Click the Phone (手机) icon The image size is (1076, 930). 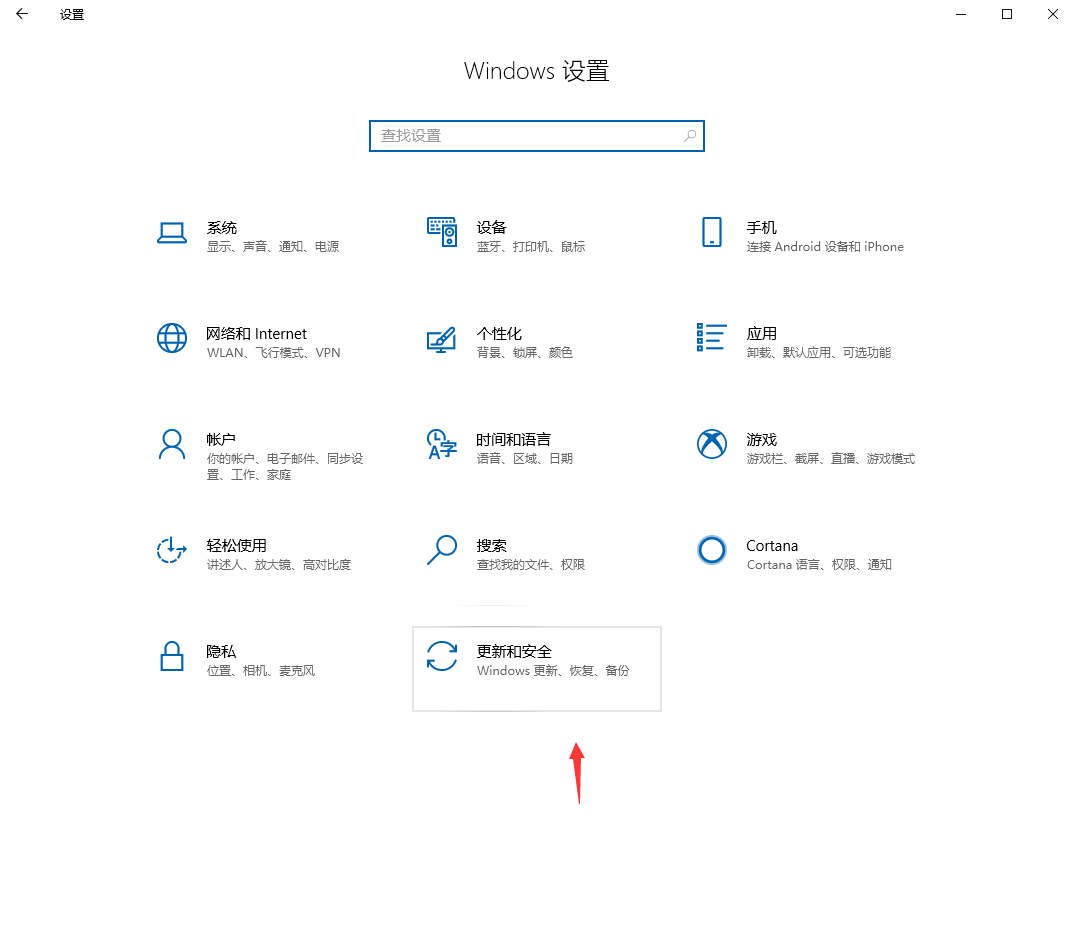tap(712, 232)
